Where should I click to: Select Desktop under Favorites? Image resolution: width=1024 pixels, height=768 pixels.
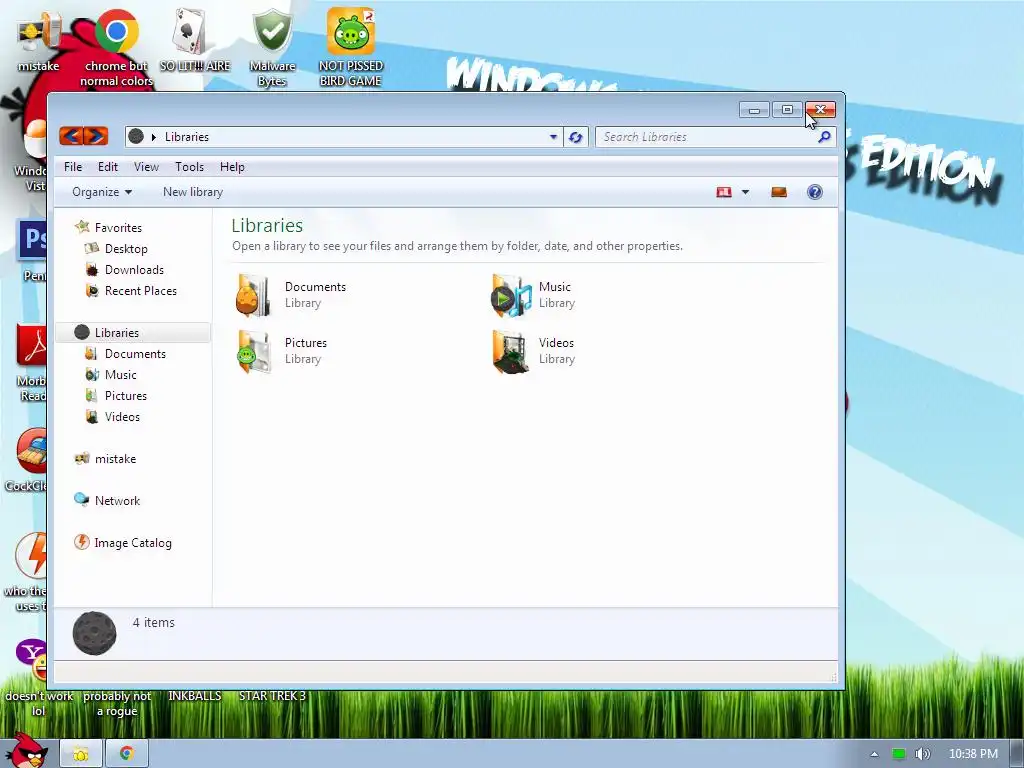click(x=126, y=249)
